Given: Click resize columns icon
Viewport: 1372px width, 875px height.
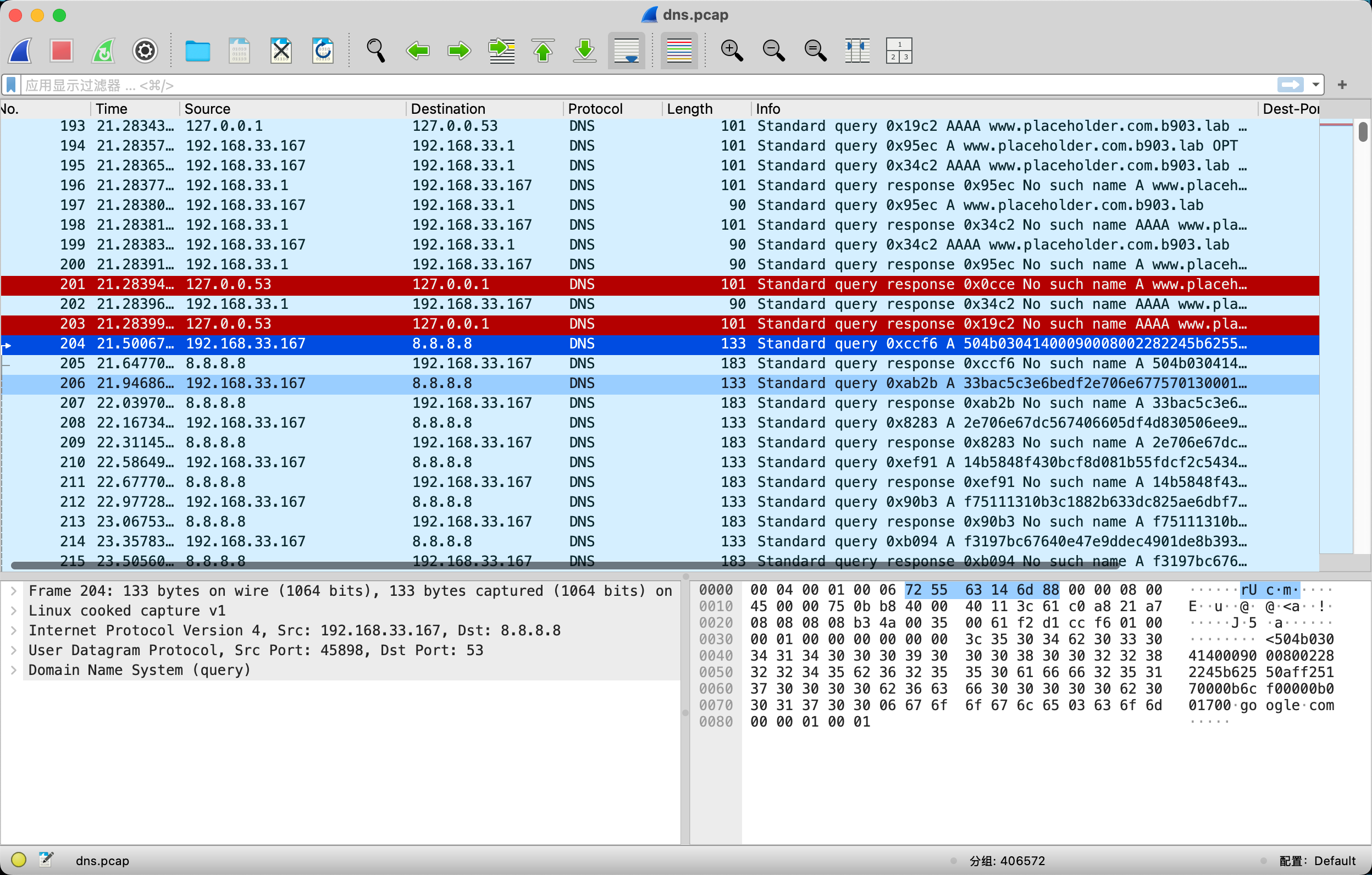Looking at the screenshot, I should 857,51.
